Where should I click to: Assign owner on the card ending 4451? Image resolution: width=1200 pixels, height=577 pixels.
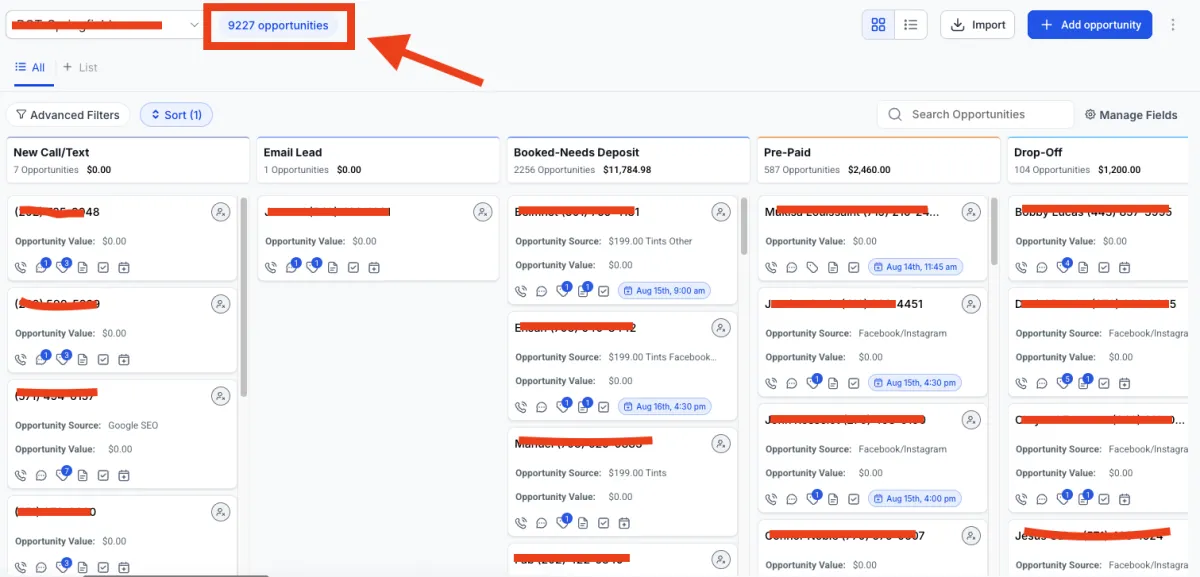(971, 304)
